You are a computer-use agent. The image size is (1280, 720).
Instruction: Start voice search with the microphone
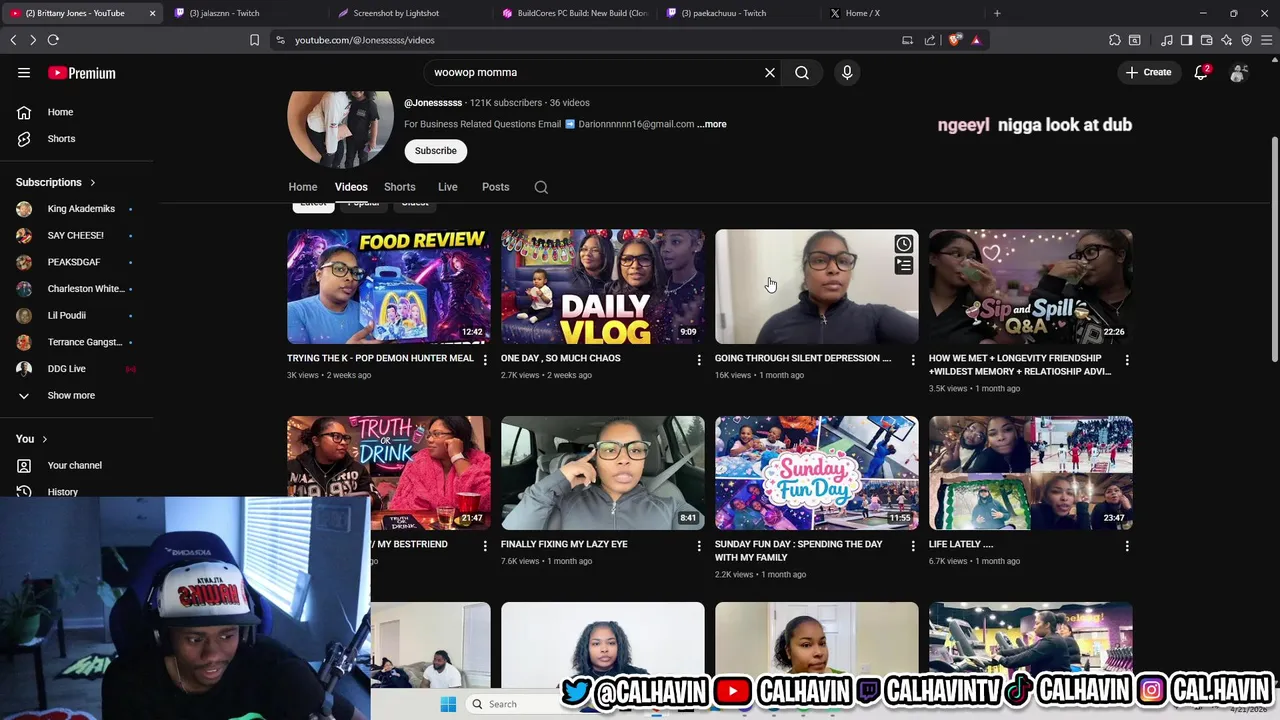pos(847,72)
